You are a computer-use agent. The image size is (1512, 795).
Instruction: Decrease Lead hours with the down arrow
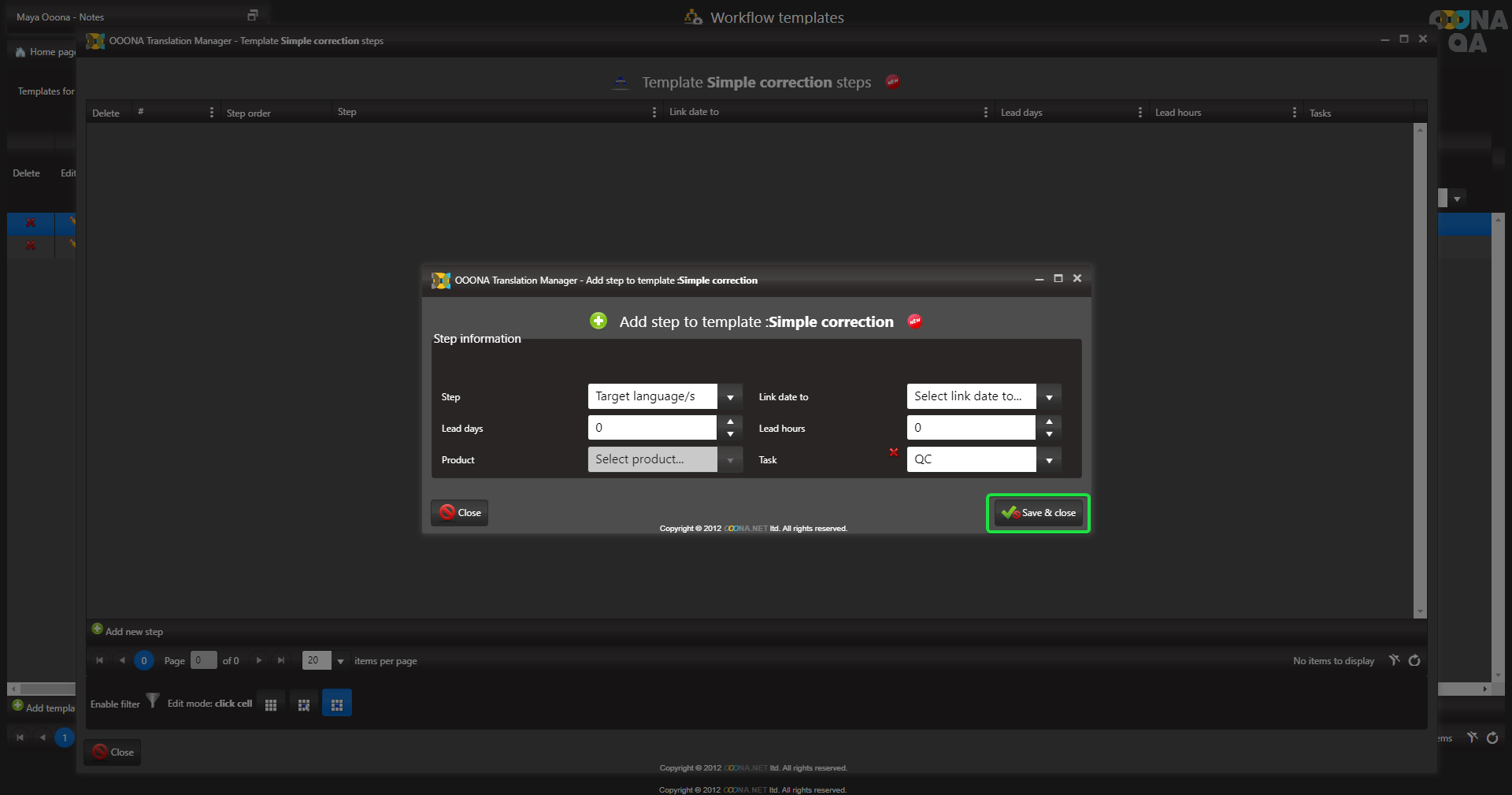(x=1049, y=434)
